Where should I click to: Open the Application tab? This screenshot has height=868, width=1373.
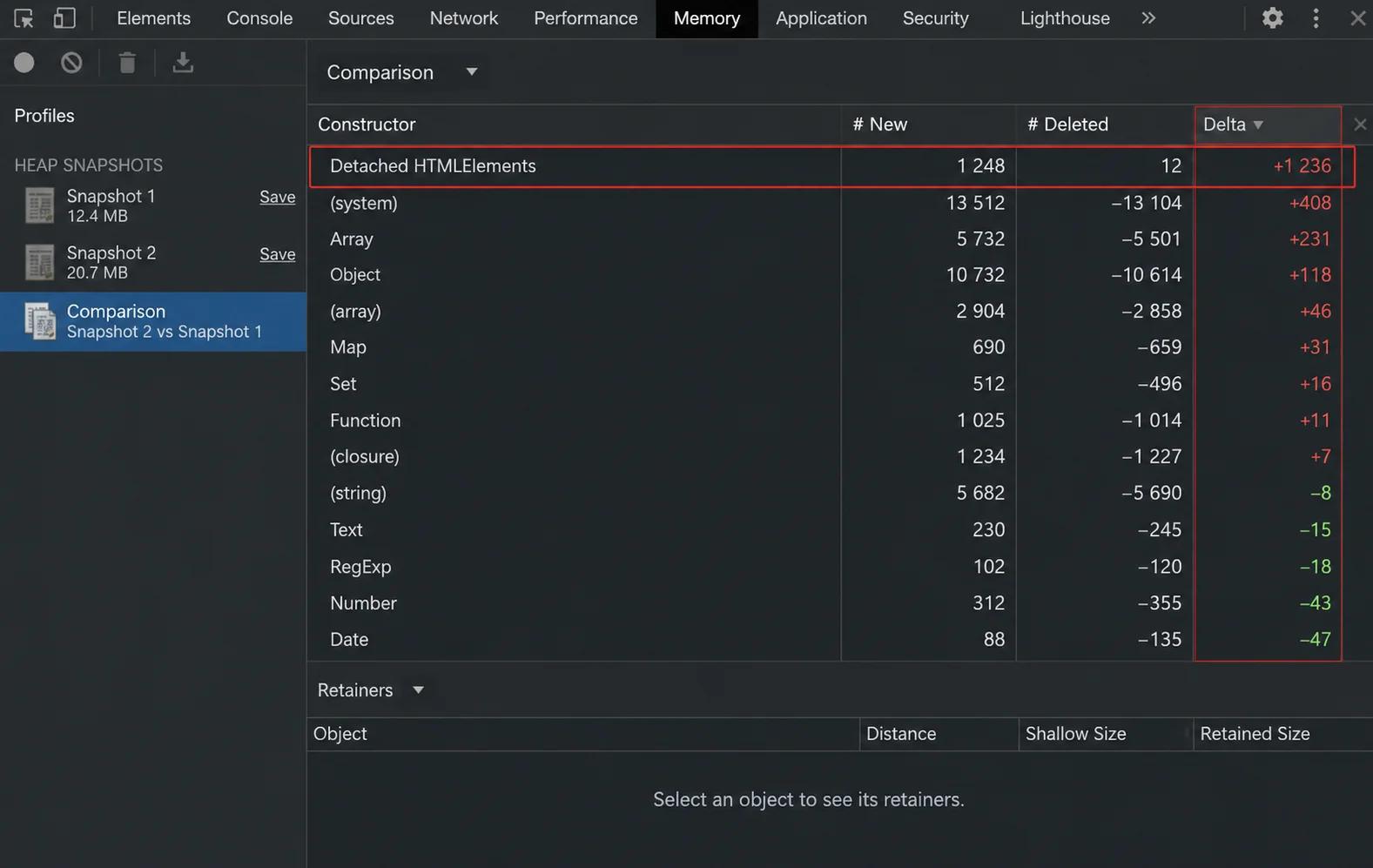point(821,18)
